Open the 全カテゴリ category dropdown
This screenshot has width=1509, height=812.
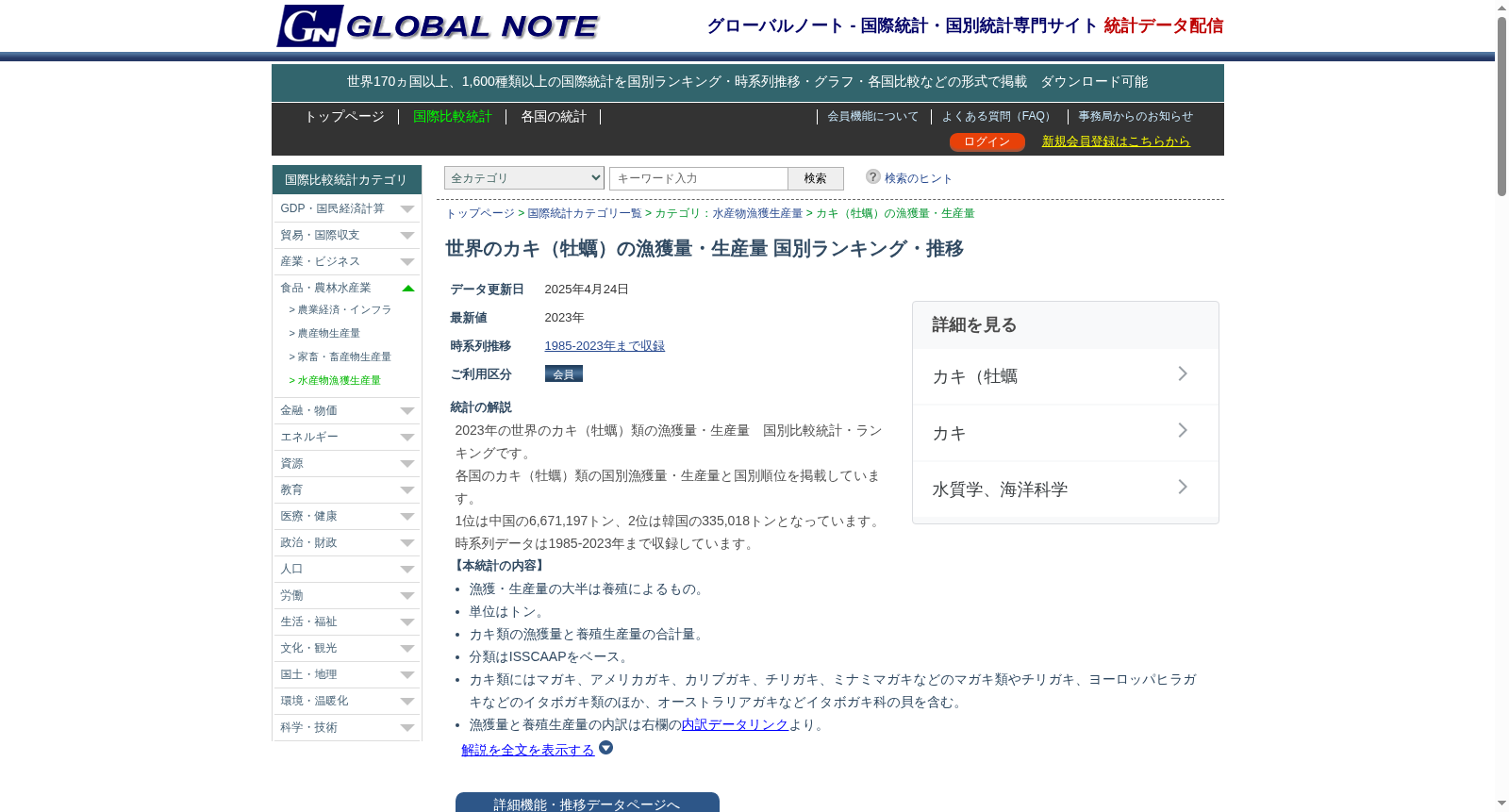pos(524,177)
